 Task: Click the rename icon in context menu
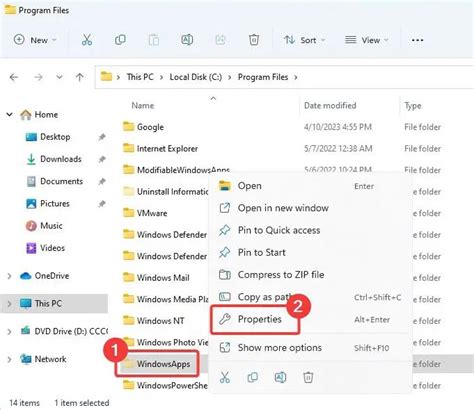click(280, 377)
